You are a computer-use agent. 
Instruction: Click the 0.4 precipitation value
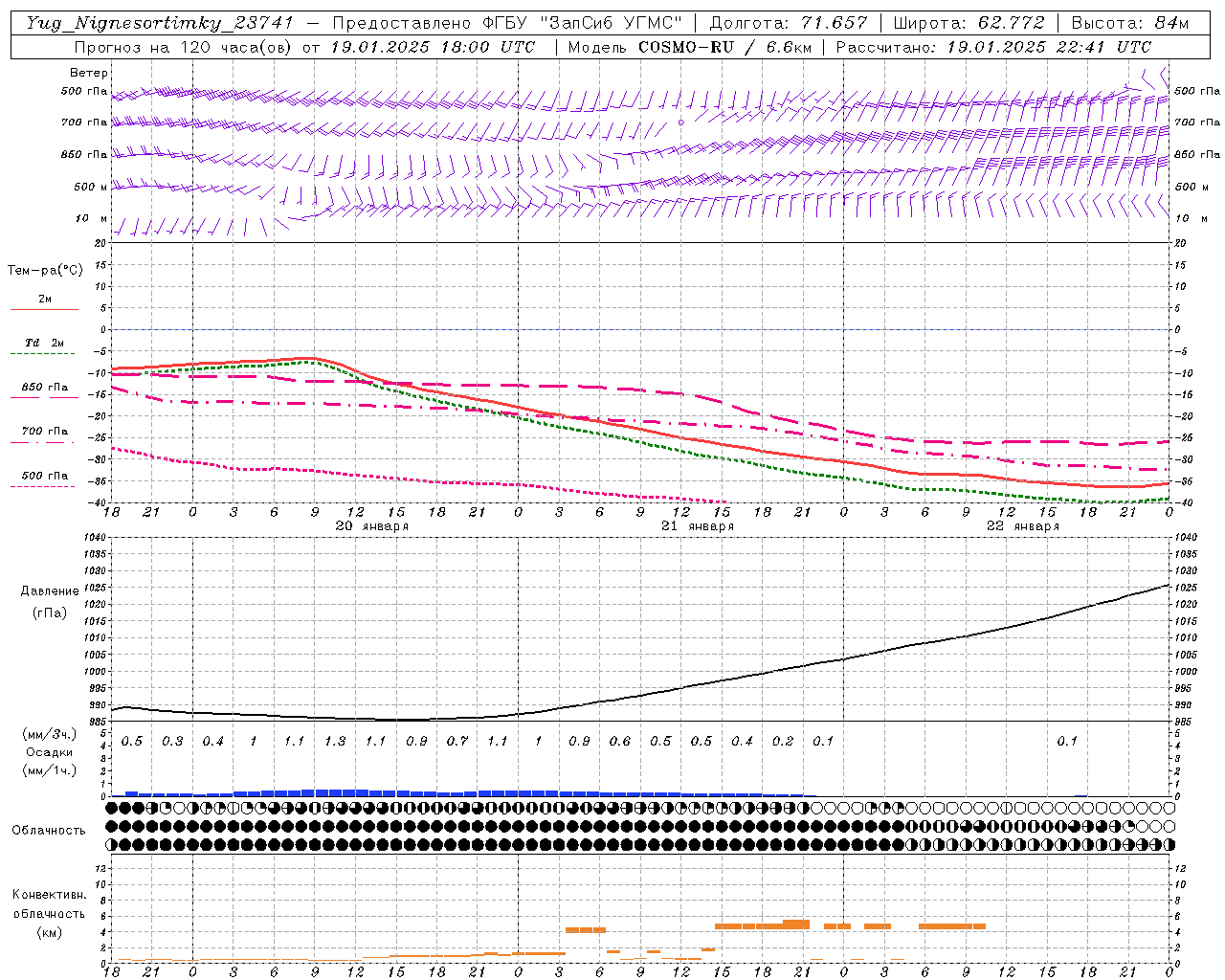click(x=212, y=741)
